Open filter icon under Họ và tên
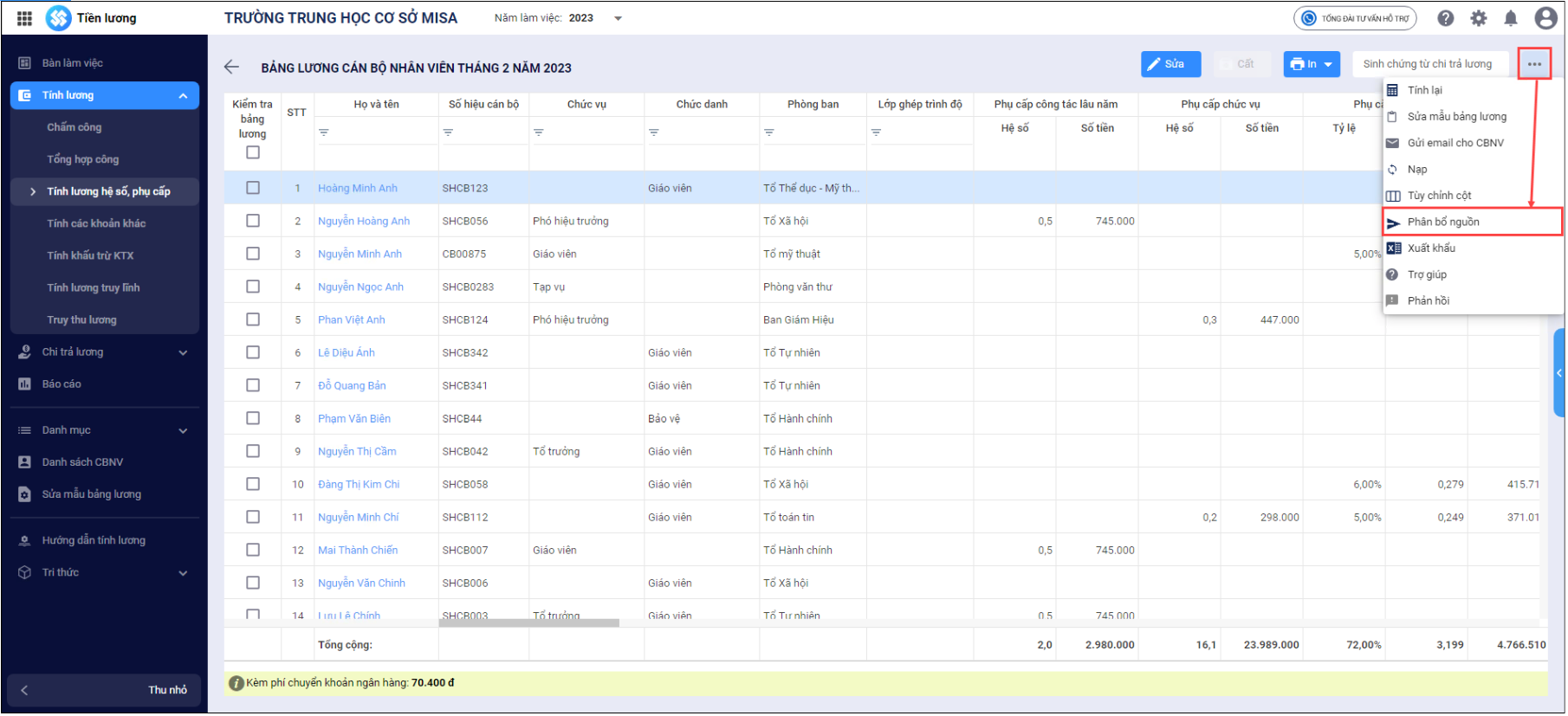Image resolution: width=1568 pixels, height=716 pixels. [324, 132]
